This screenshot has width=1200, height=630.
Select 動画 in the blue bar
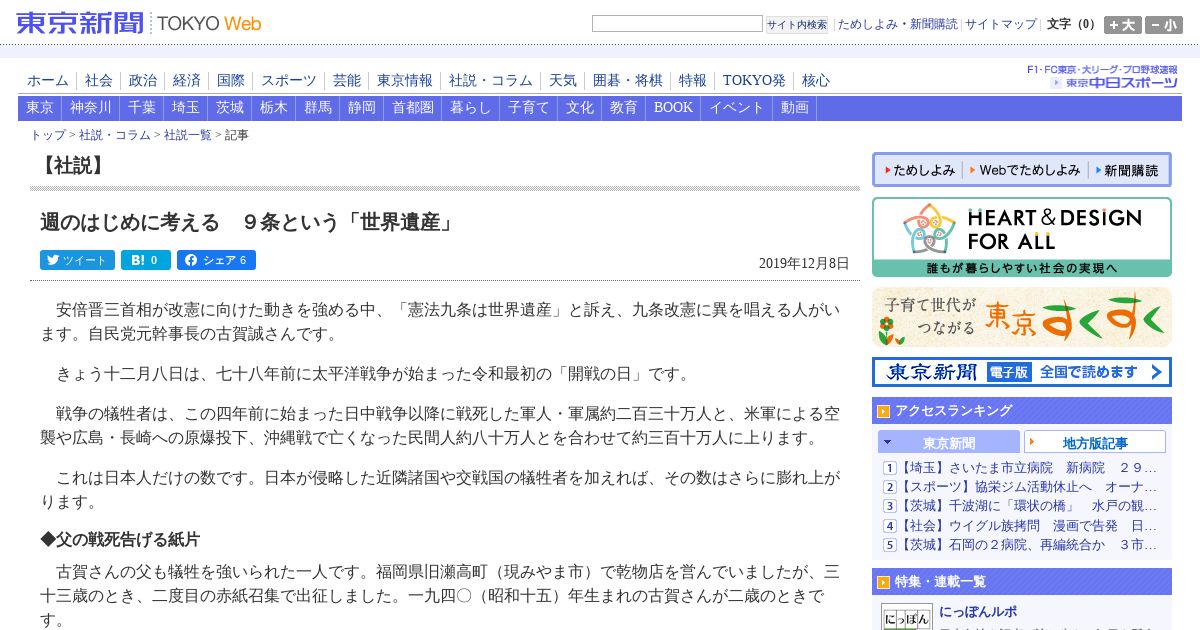(795, 108)
